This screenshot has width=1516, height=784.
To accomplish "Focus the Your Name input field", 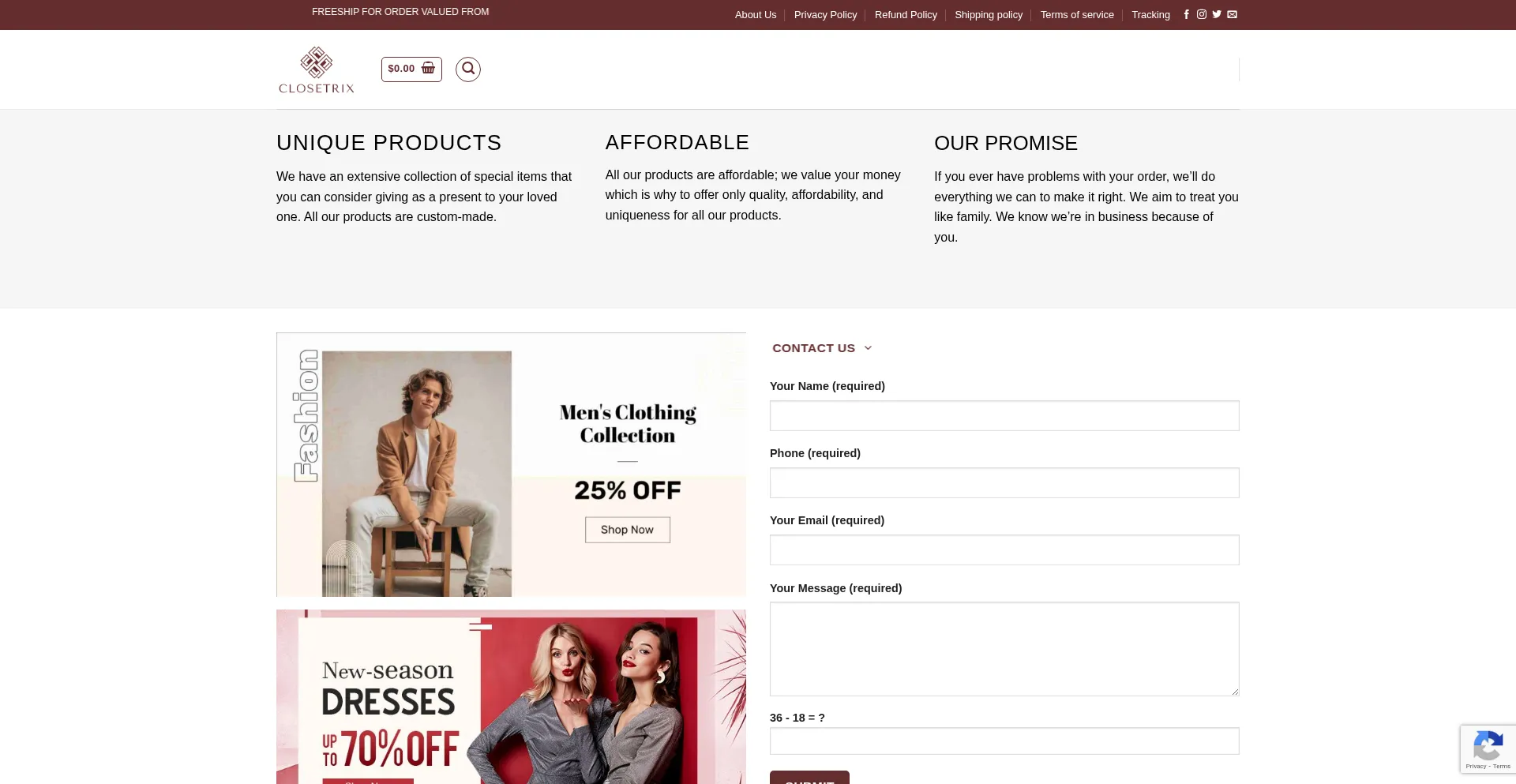I will pyautogui.click(x=1004, y=415).
